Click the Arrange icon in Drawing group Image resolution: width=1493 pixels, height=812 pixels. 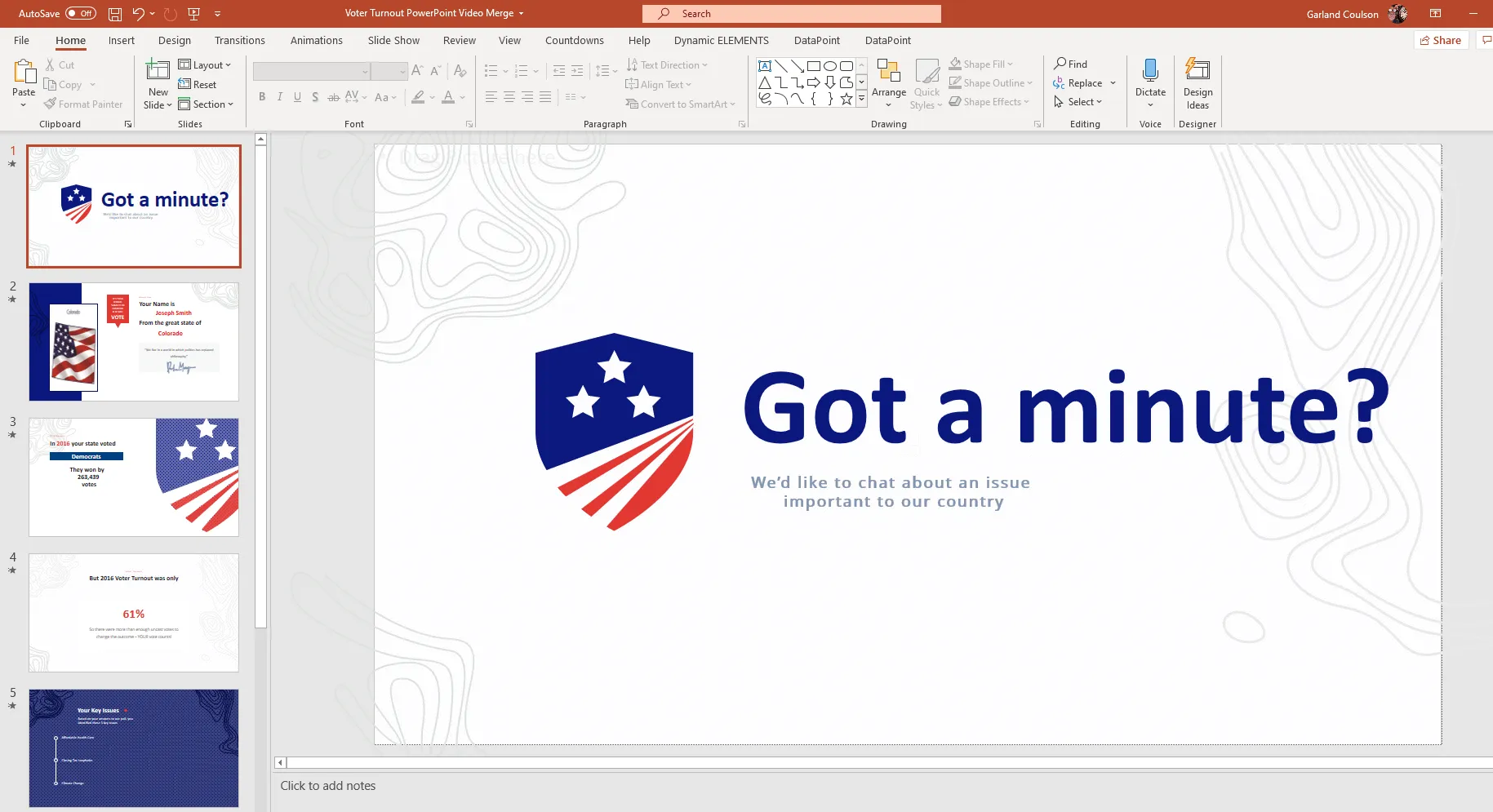888,71
